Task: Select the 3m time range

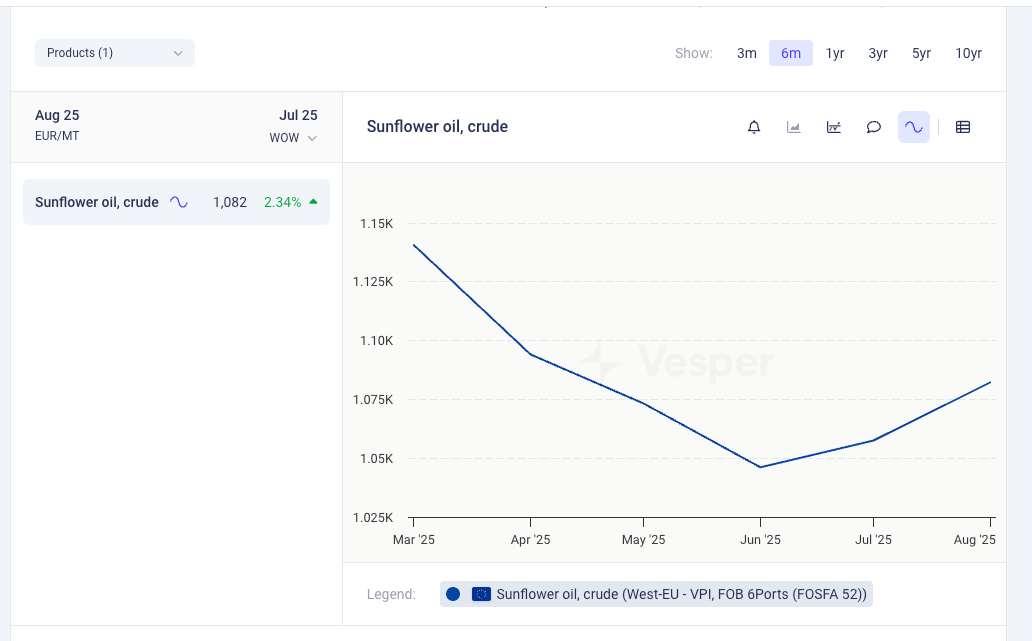Action: click(x=747, y=53)
